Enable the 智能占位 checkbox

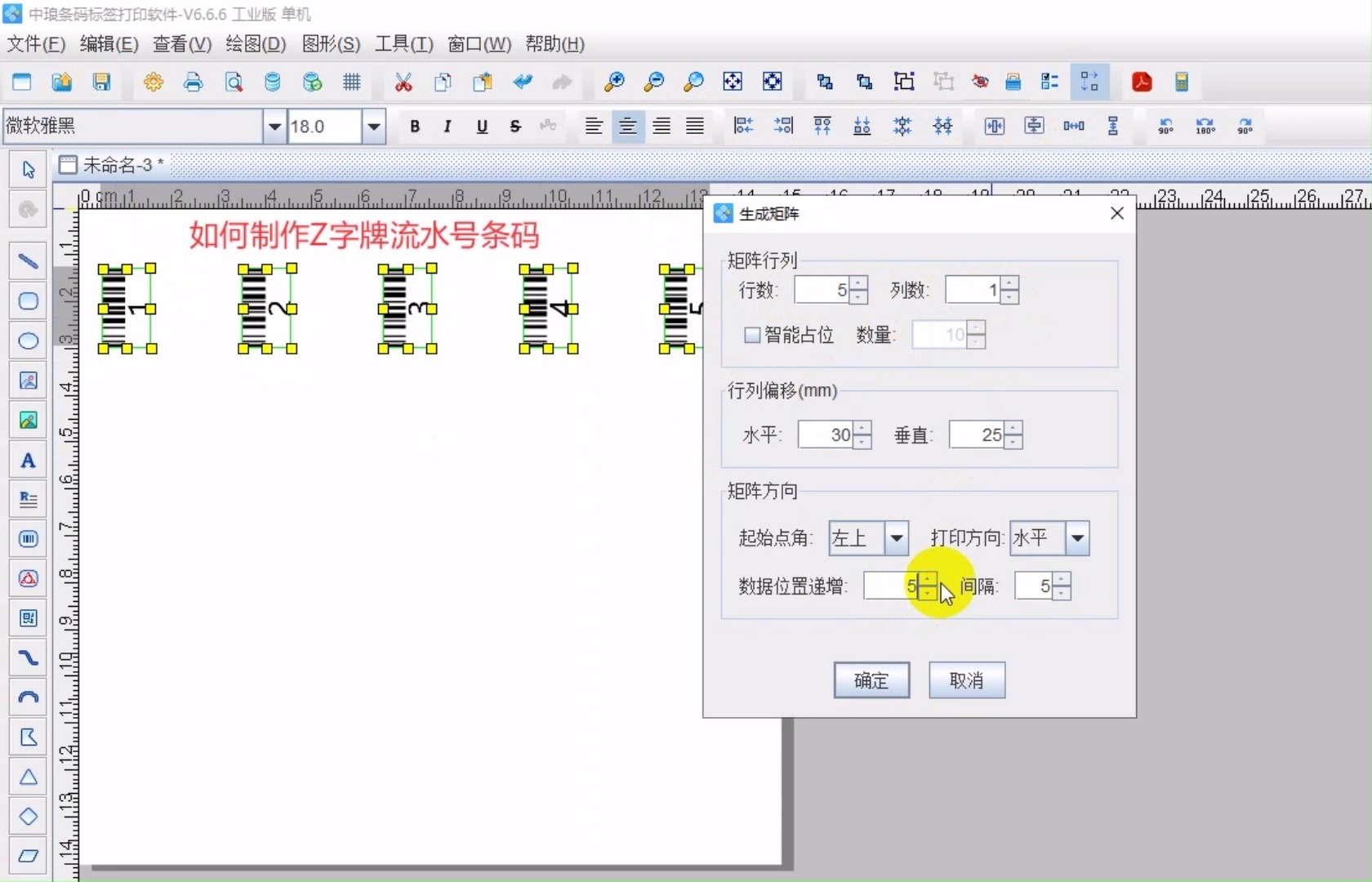(x=752, y=335)
